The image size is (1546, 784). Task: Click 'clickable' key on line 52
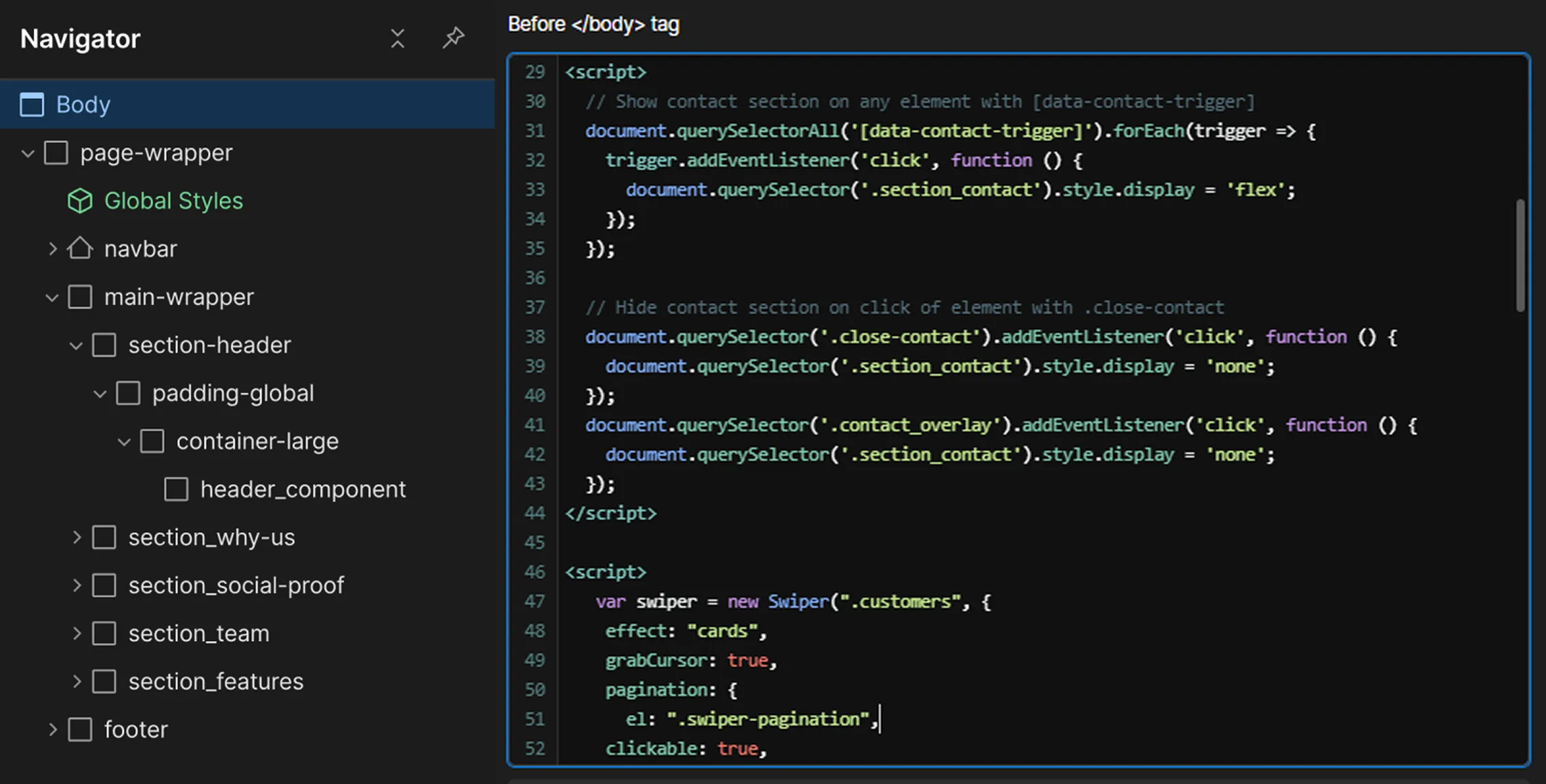652,748
